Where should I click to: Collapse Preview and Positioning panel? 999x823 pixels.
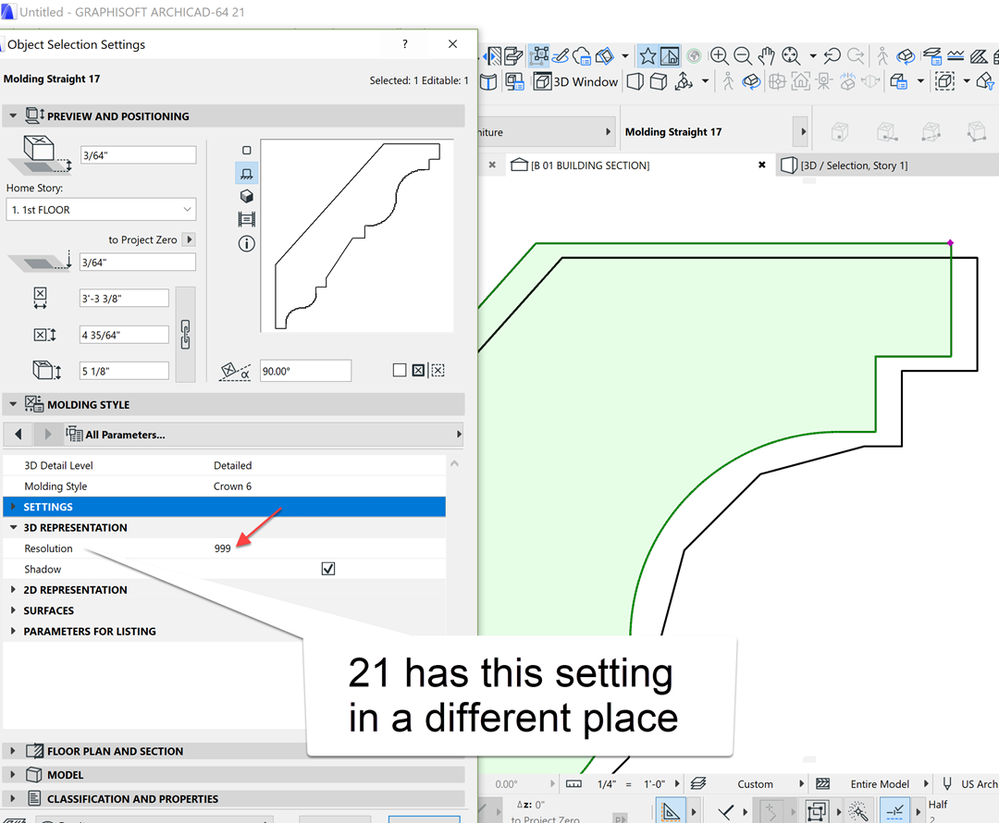coord(13,116)
